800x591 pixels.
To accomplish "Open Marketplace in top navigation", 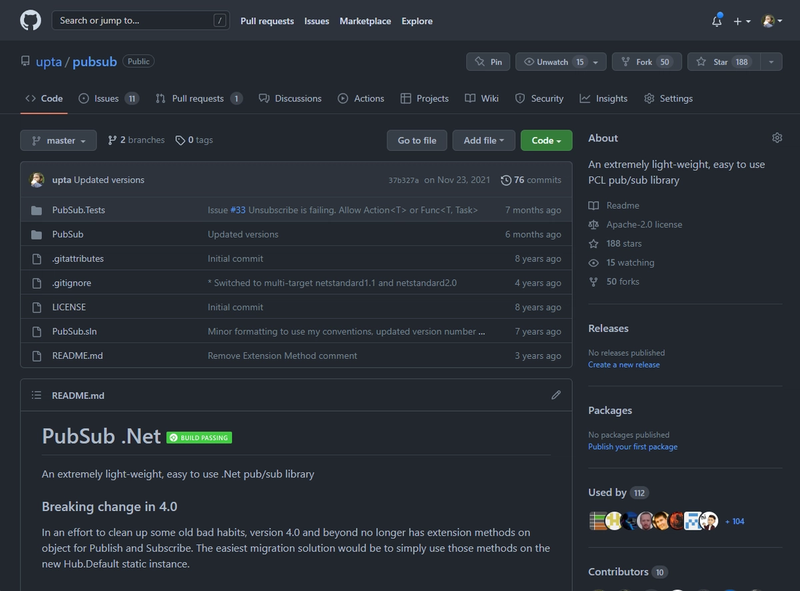I will pos(365,21).
